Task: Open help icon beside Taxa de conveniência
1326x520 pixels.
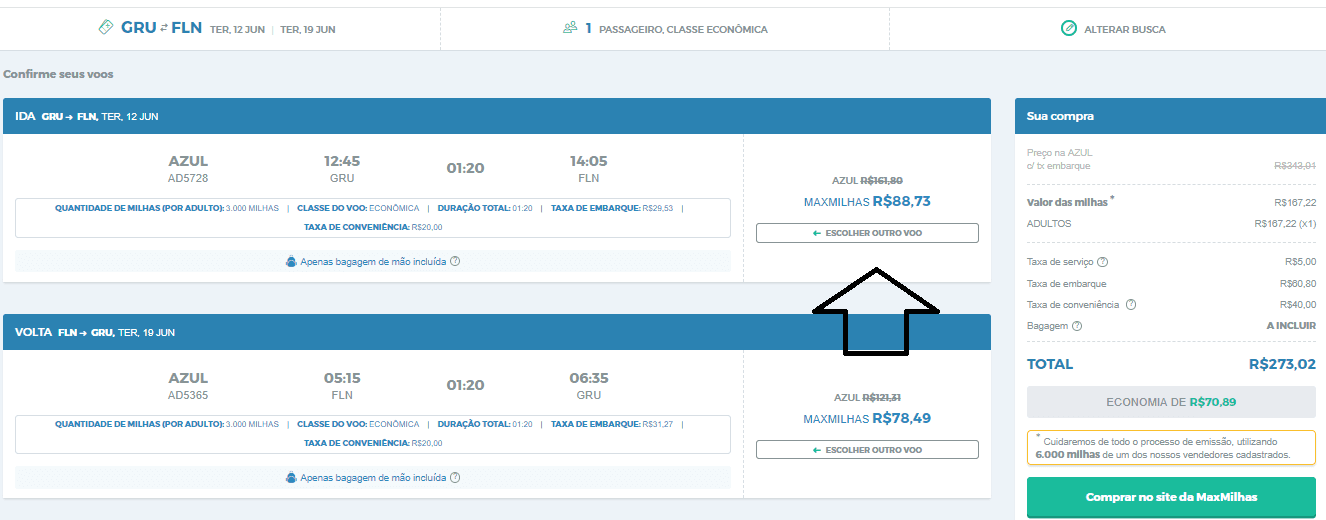Action: tap(1131, 305)
